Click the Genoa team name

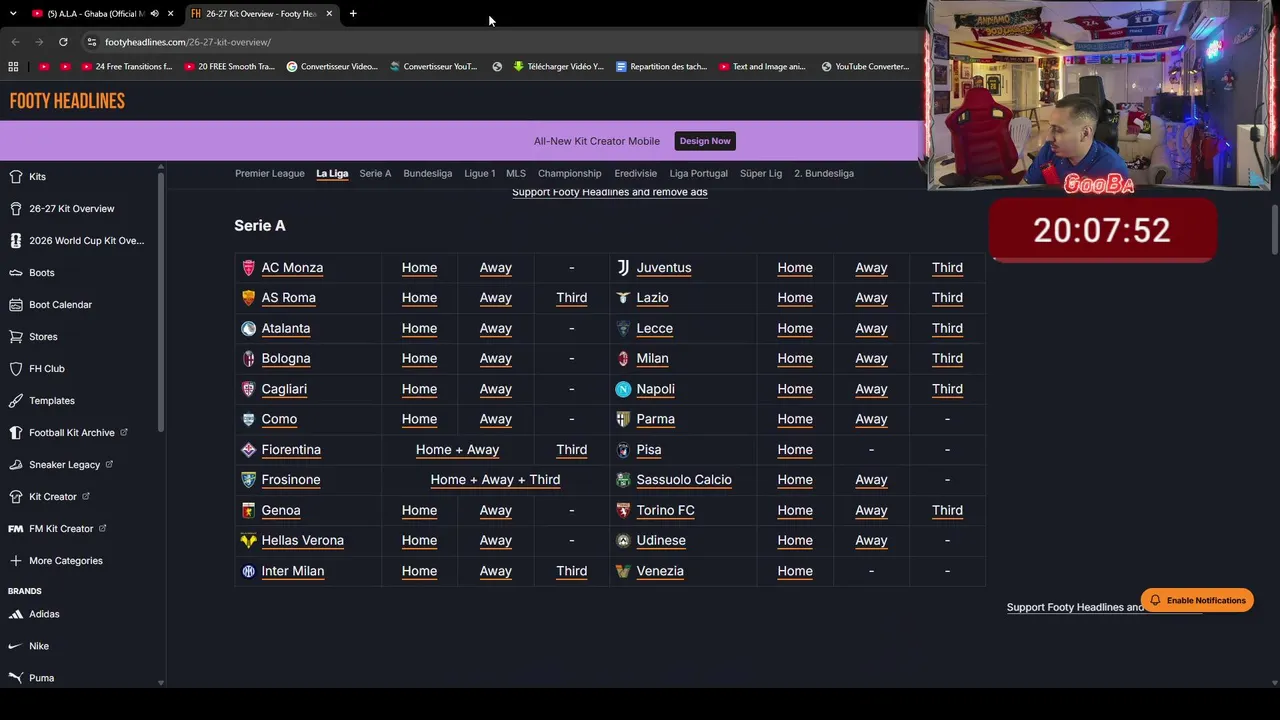pos(281,511)
